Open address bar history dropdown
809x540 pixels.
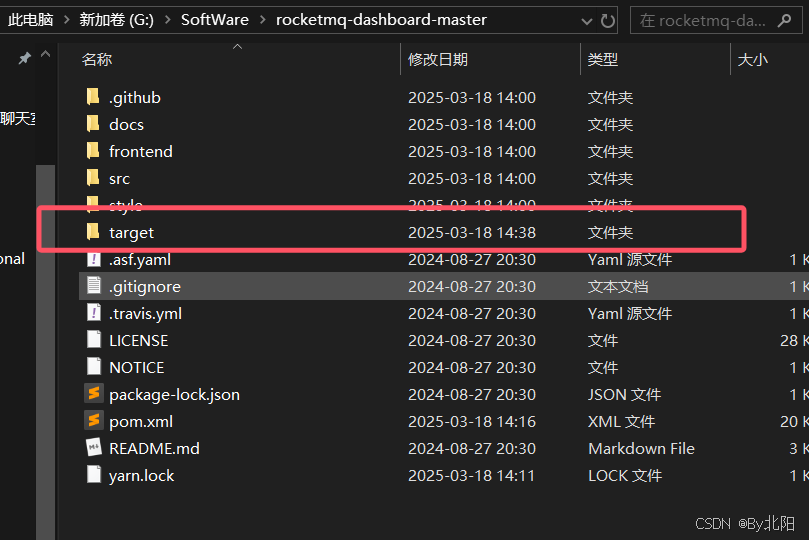(x=587, y=21)
